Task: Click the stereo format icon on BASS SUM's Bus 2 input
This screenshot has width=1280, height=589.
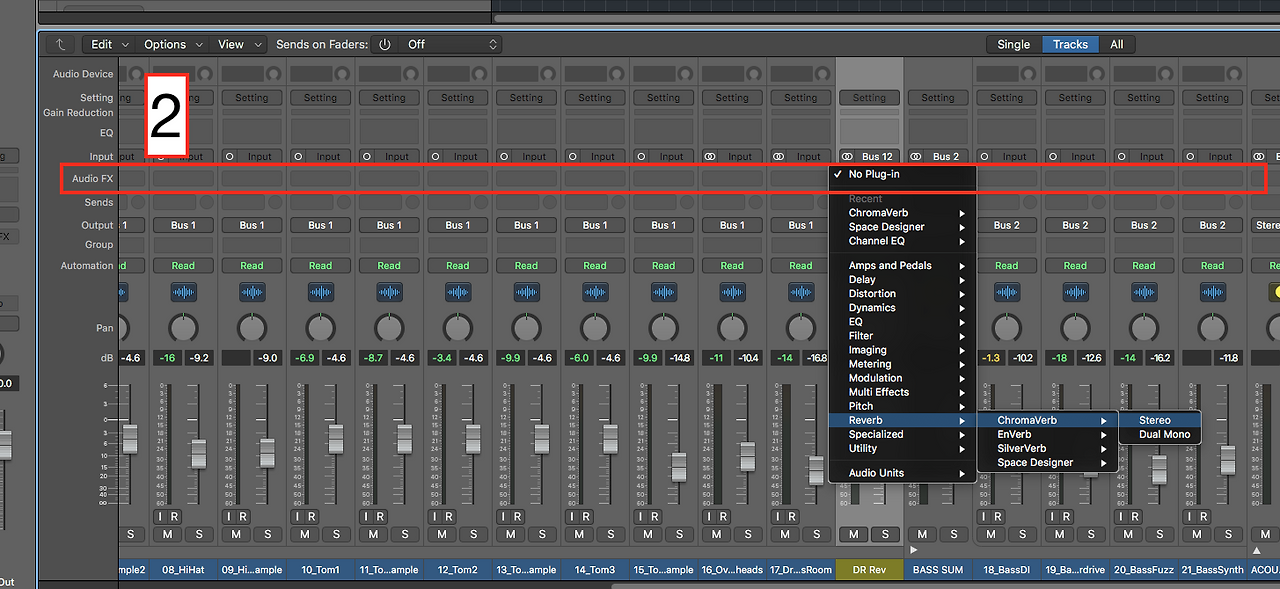Action: coord(916,156)
